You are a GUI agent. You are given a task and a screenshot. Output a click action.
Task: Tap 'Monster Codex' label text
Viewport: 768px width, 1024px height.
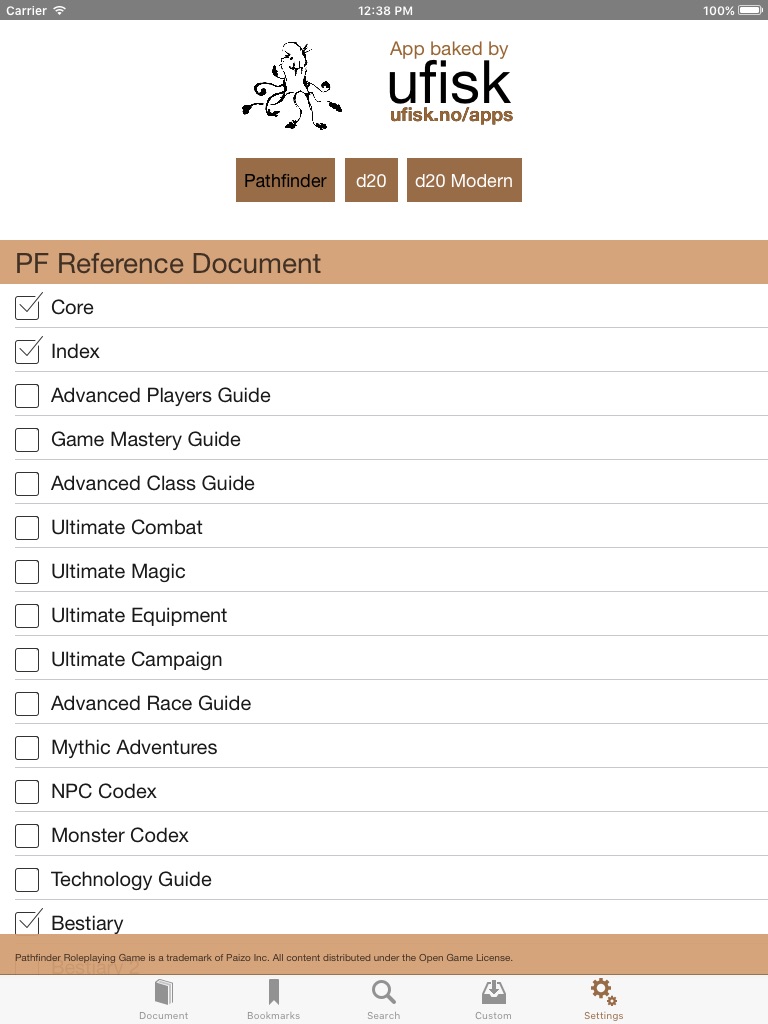120,835
